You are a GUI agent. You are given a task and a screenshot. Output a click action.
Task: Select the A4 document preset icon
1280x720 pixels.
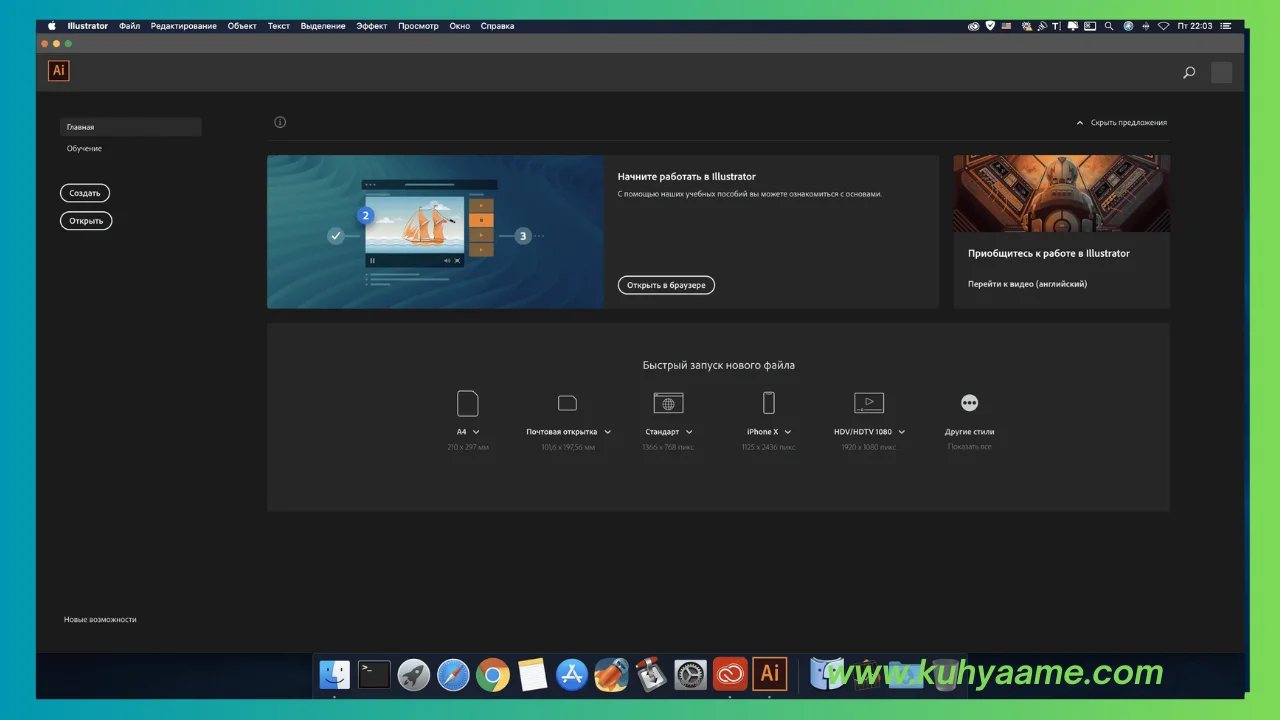click(x=467, y=403)
